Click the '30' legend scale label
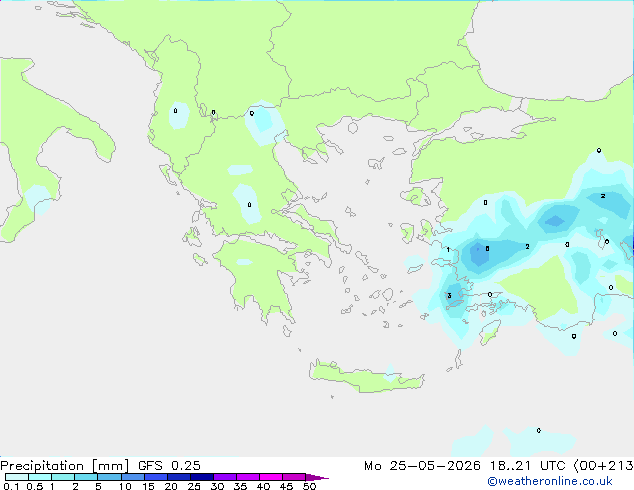The width and height of the screenshot is (634, 490). [x=217, y=486]
